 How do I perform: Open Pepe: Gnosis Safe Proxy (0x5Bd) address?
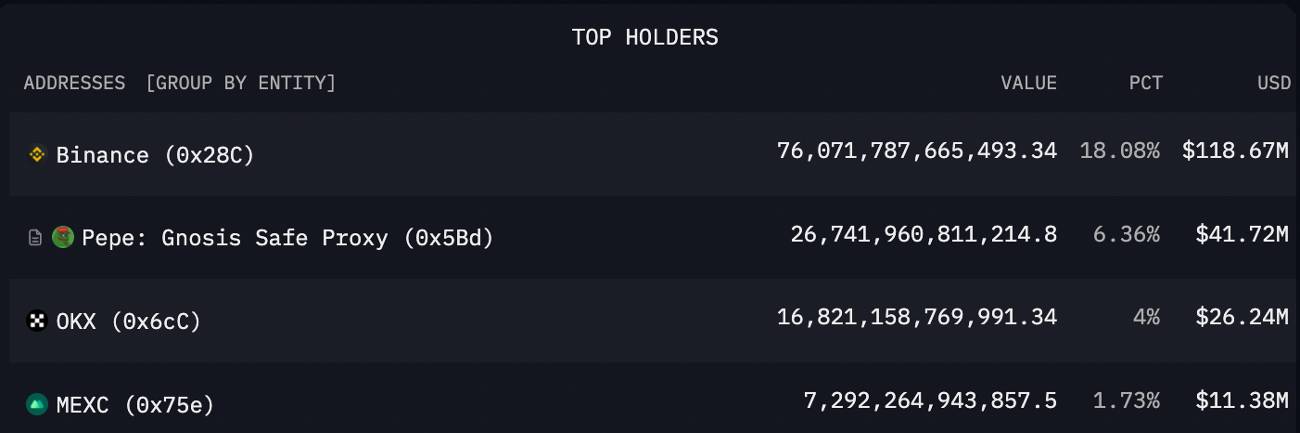coord(288,238)
